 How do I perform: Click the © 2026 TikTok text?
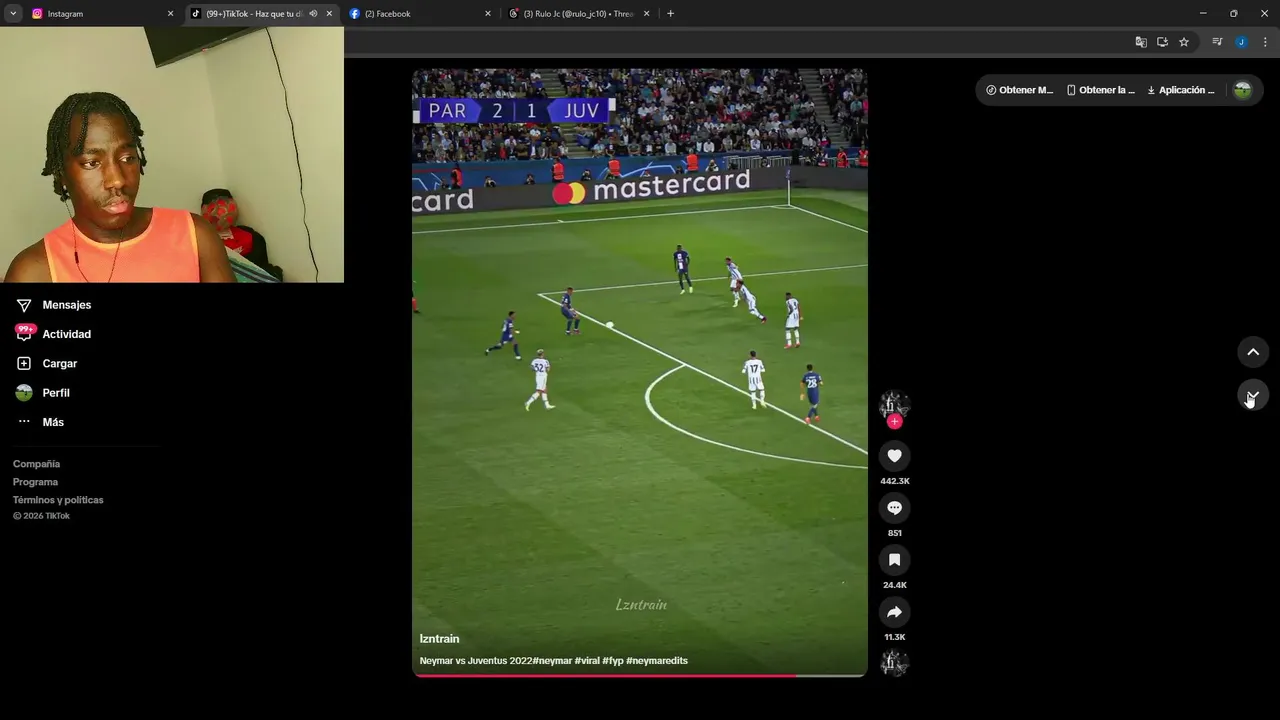pos(41,516)
